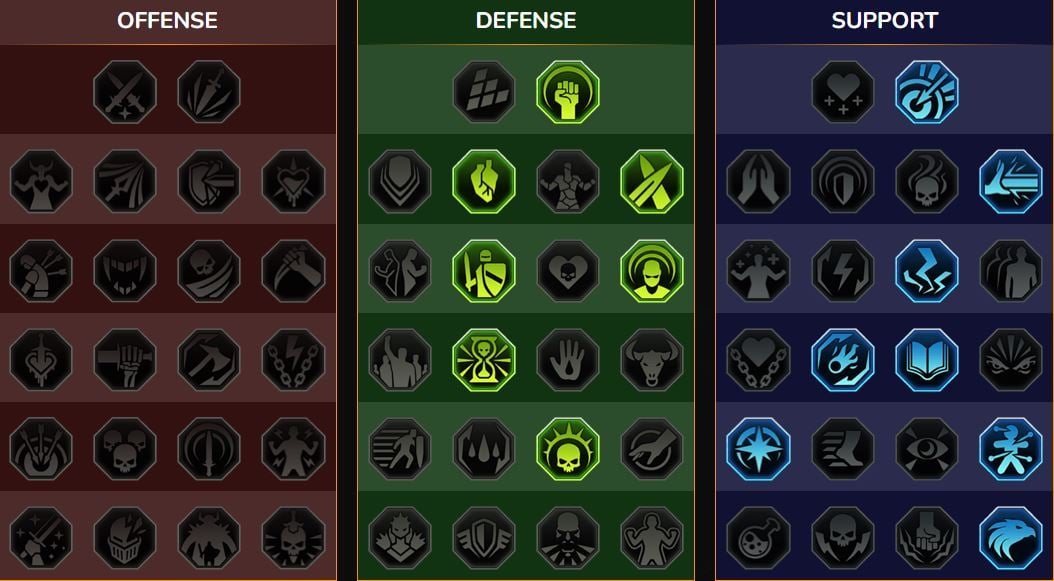1054x581 pixels.
Task: Select the crossed swords mastery in Offense
Action: click(x=125, y=92)
